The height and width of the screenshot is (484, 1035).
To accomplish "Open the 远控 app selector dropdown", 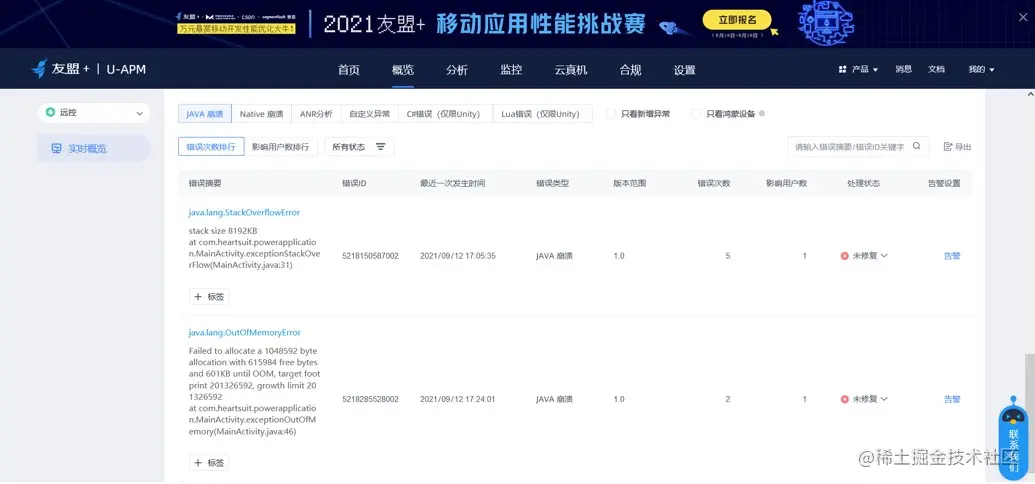I will pyautogui.click(x=94, y=113).
